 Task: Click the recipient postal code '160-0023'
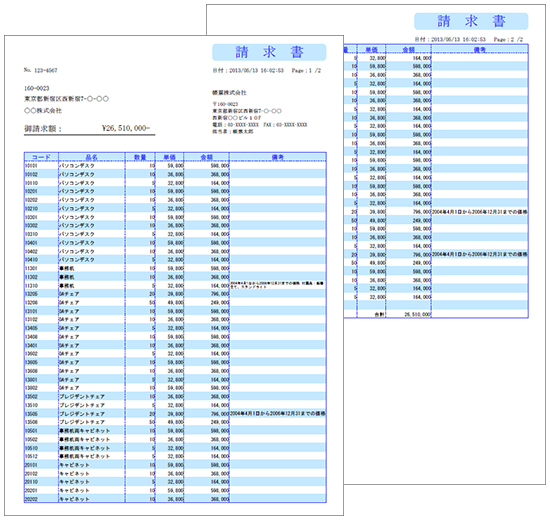tap(36, 88)
